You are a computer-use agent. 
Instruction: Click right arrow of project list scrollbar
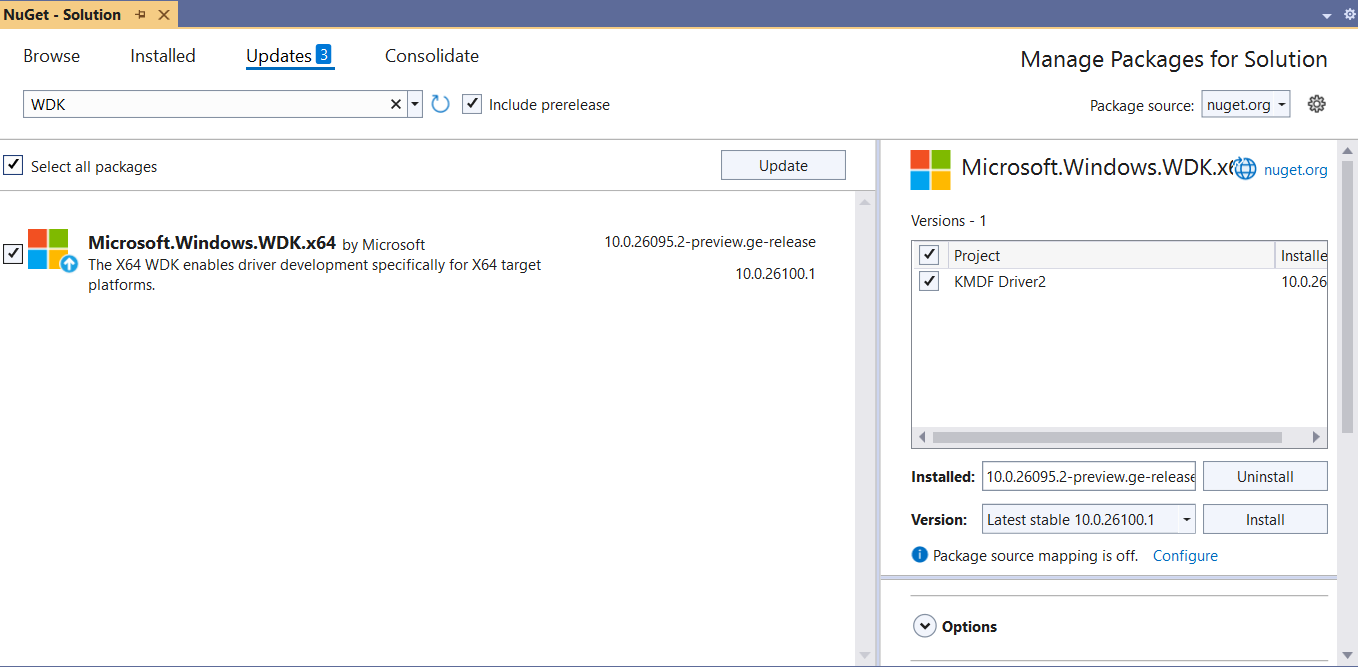(1317, 437)
